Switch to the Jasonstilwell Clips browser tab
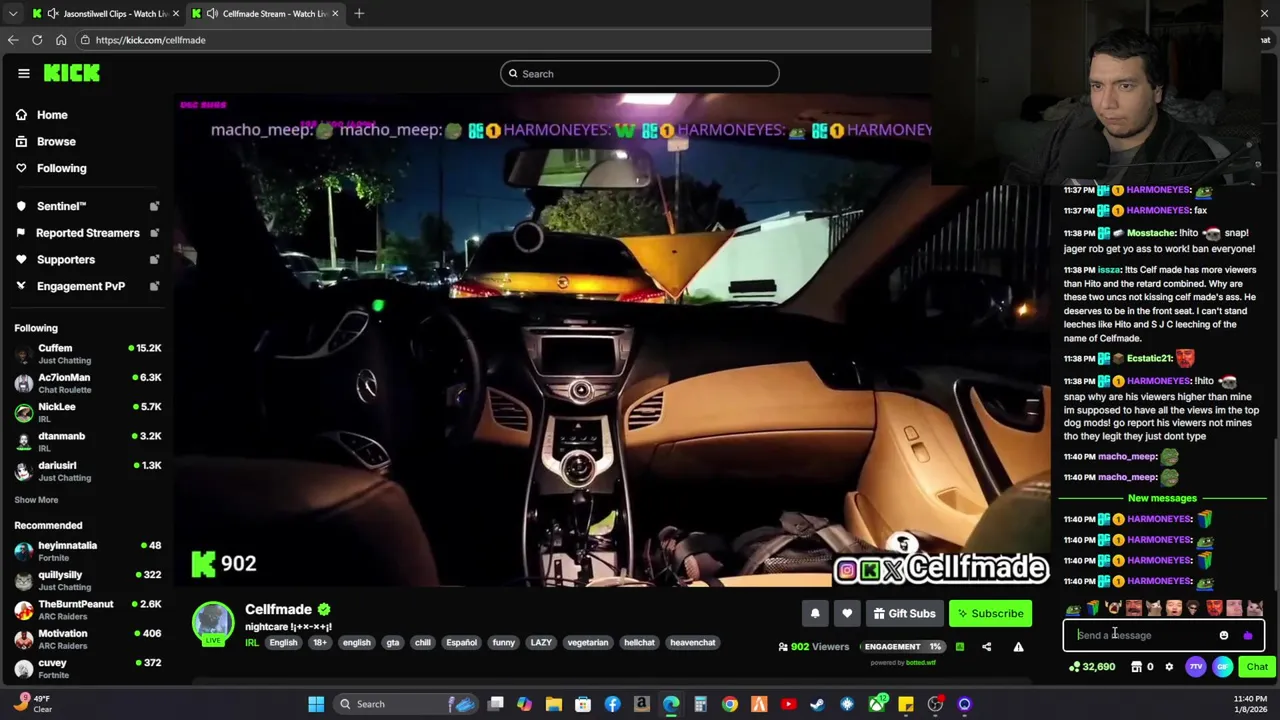The height and width of the screenshot is (720, 1280). click(x=105, y=13)
